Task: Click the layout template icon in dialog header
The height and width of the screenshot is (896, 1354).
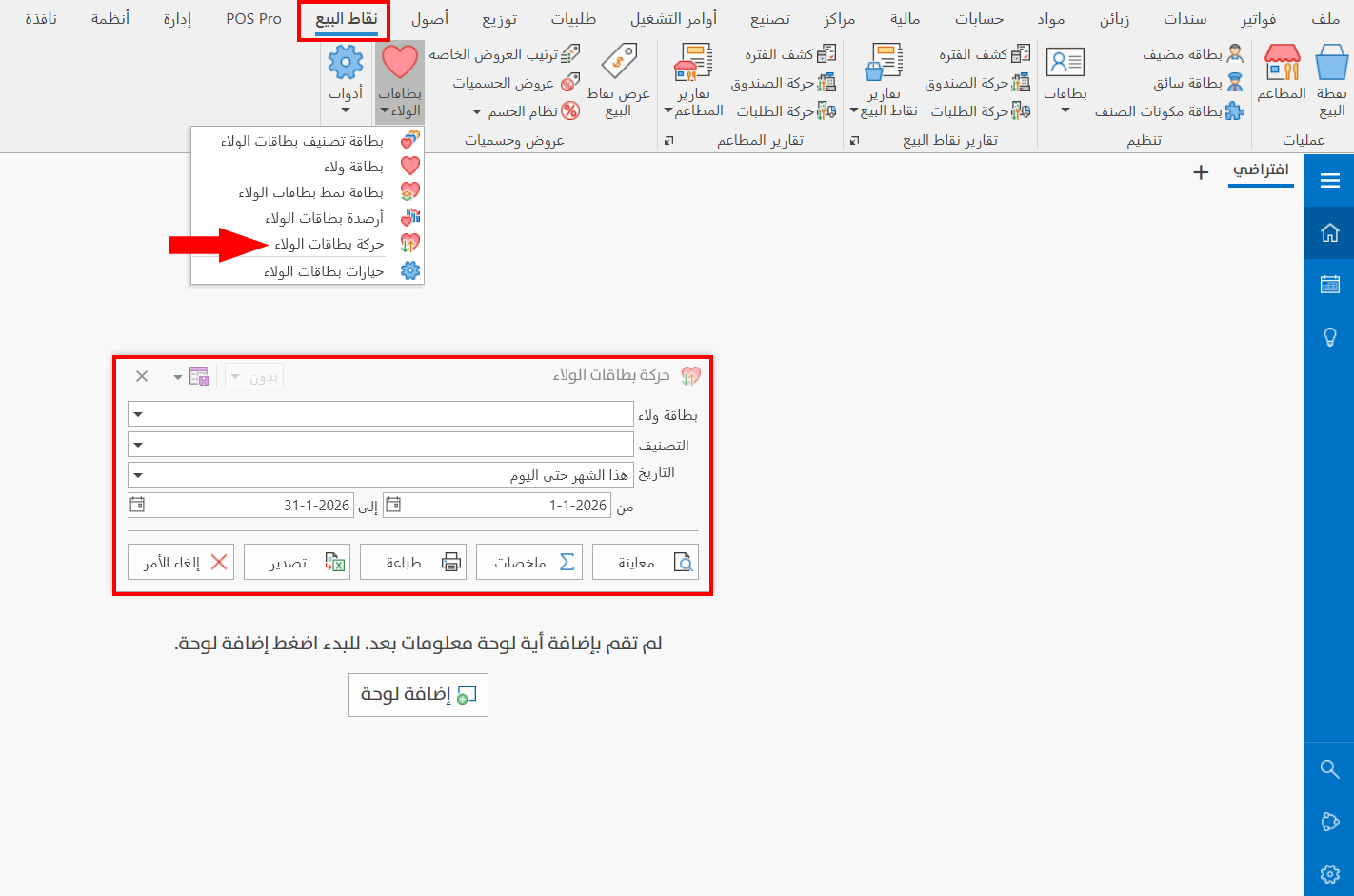Action: pos(198,376)
